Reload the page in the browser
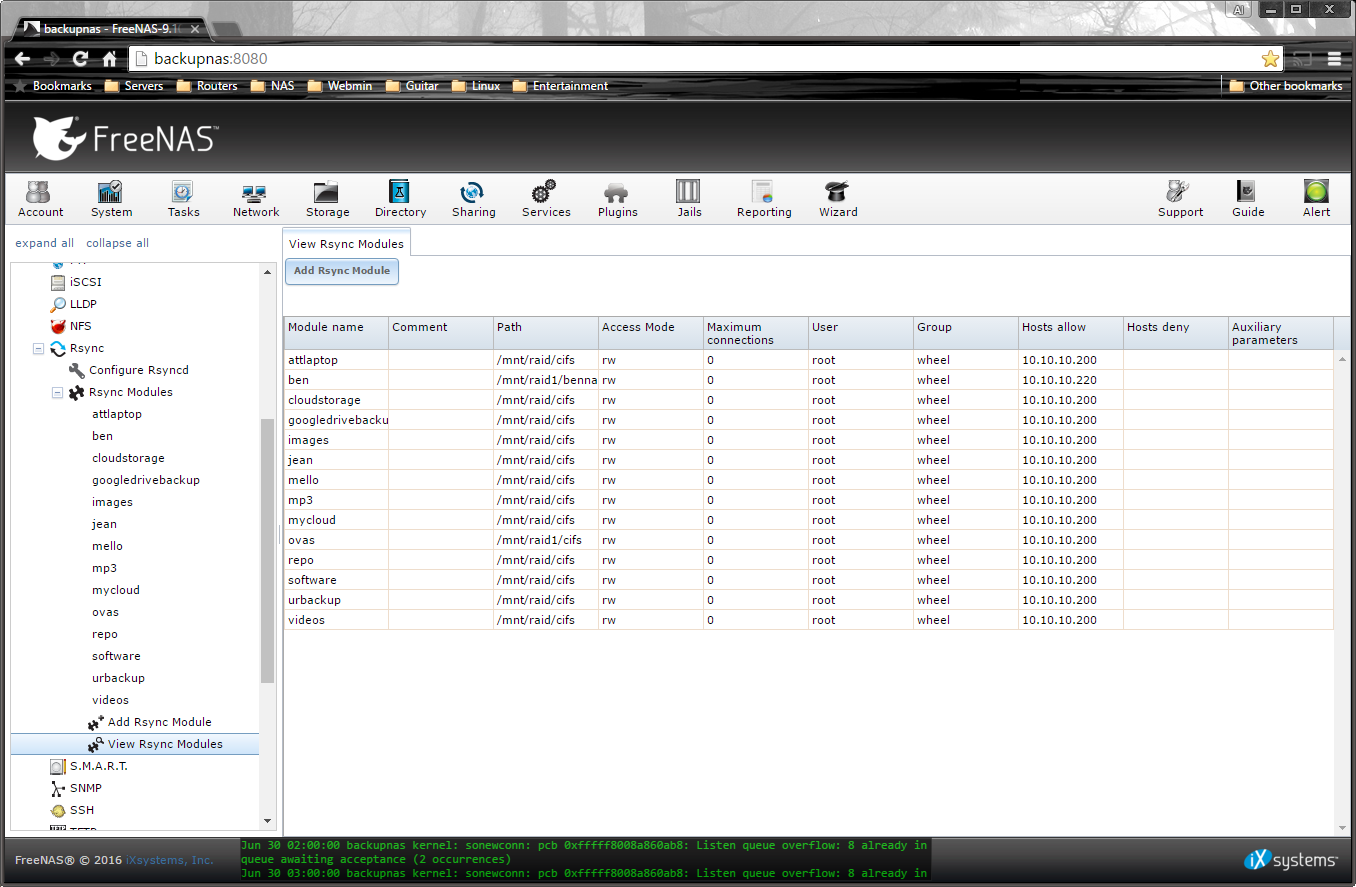The width and height of the screenshot is (1356, 887). tap(80, 59)
